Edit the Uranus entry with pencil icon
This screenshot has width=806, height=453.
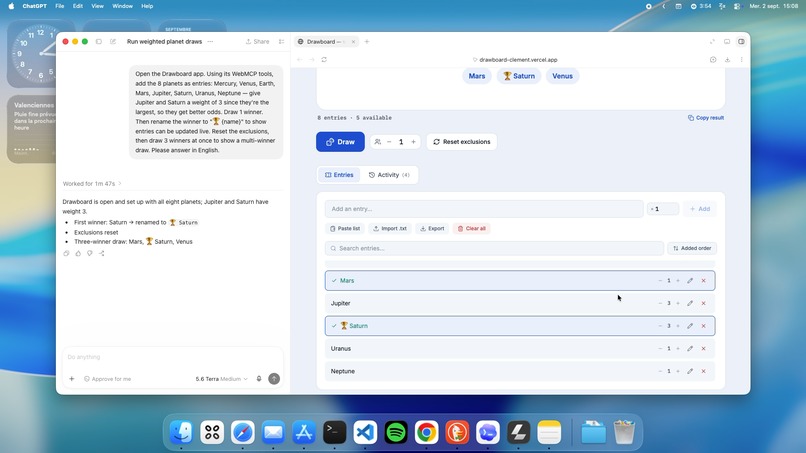point(690,349)
